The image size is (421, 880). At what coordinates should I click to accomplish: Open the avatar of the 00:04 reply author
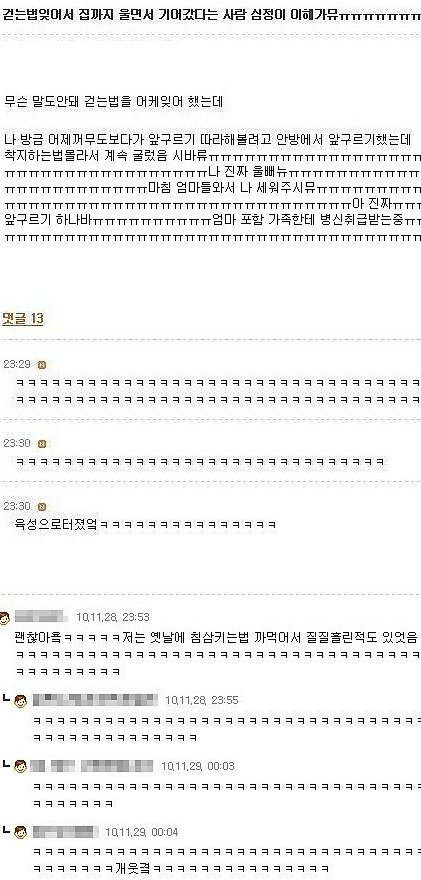point(21,832)
